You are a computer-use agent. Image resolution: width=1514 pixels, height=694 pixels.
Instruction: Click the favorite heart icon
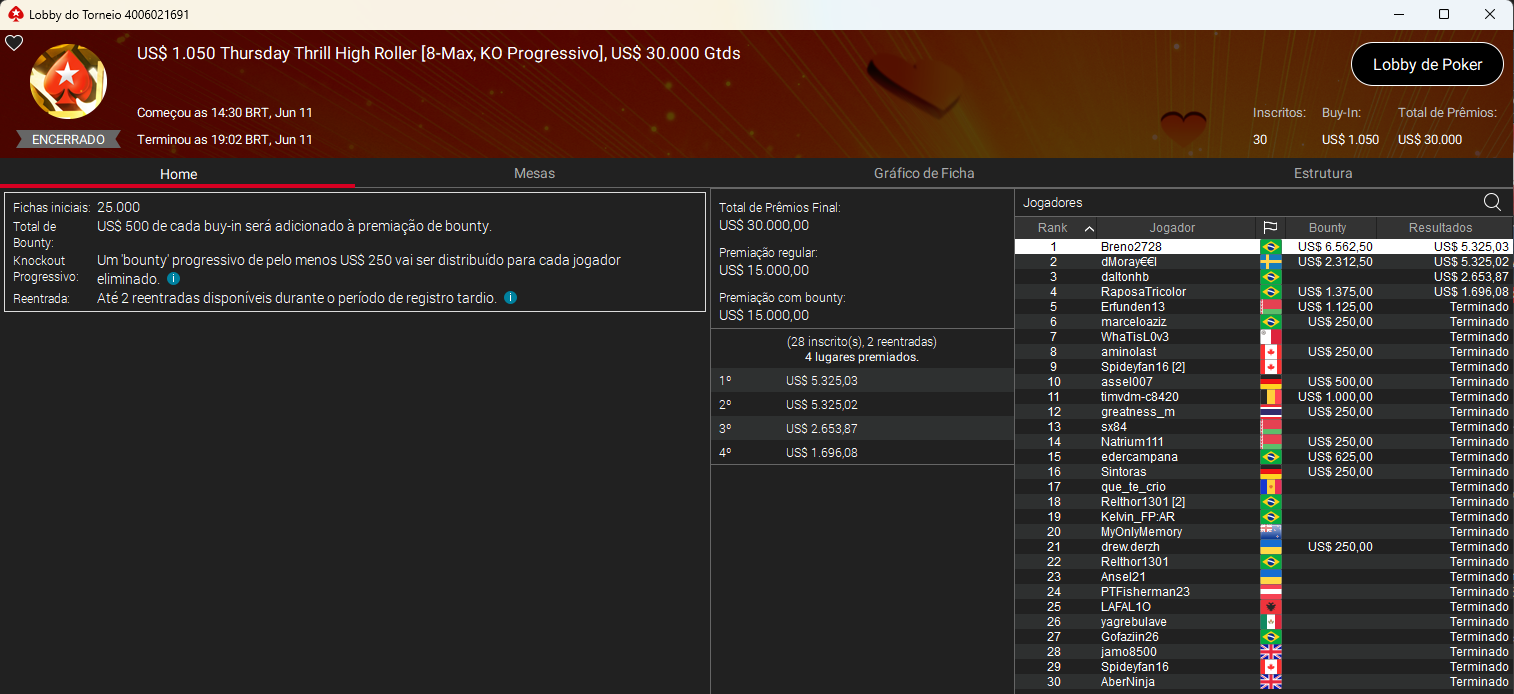click(14, 43)
